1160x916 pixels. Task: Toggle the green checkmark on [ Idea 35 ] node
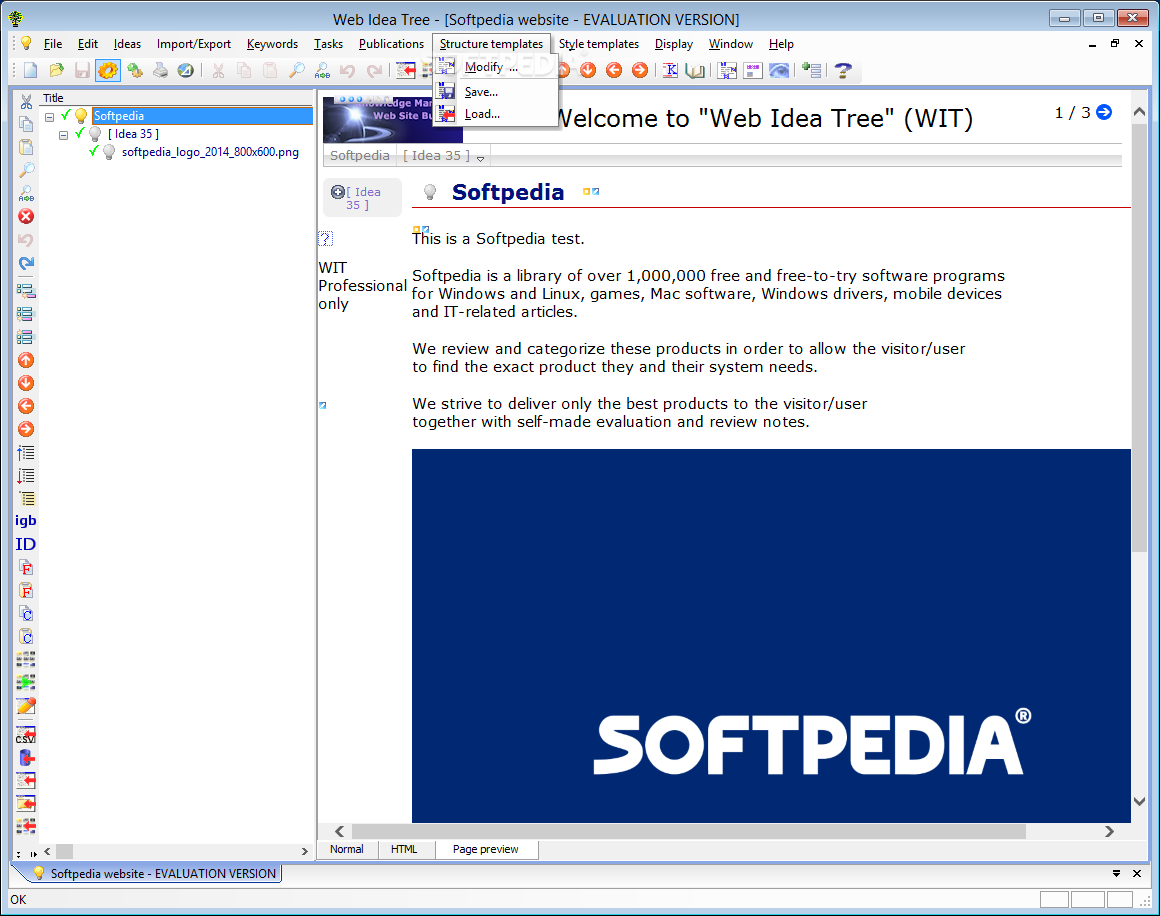coord(80,133)
